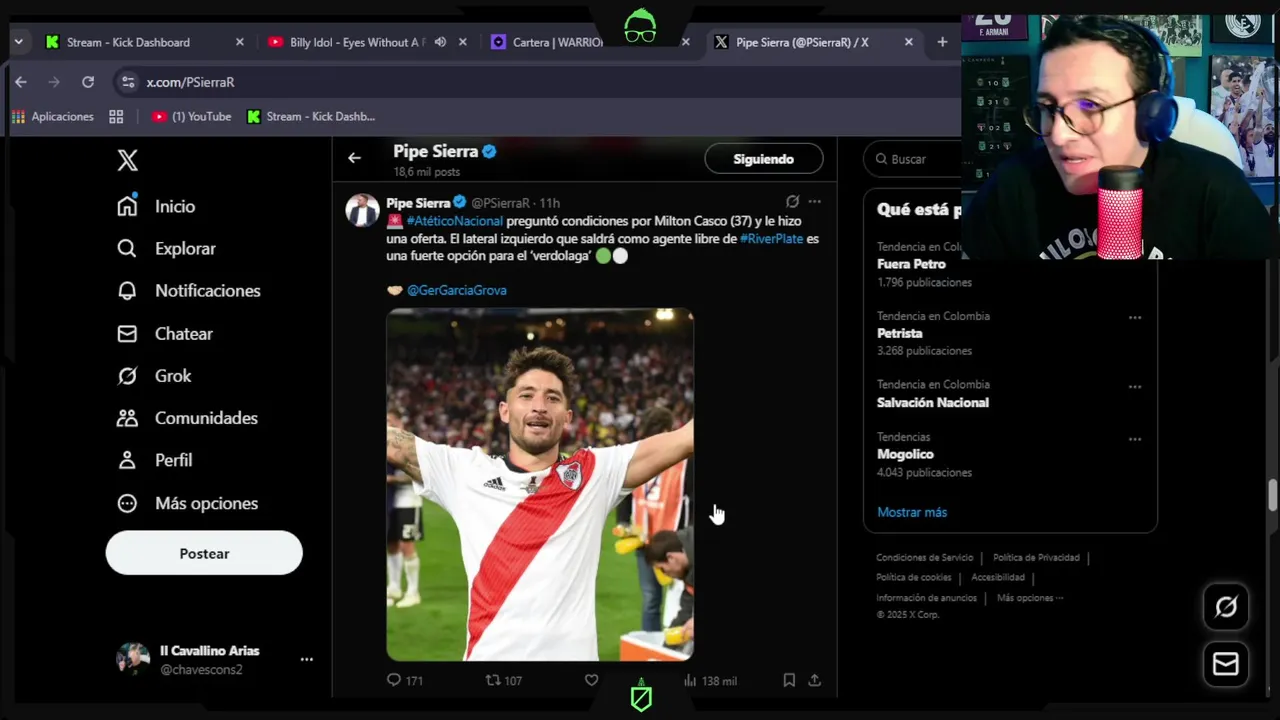Open the Petrista trend
Image resolution: width=1280 pixels, height=720 pixels.
(x=900, y=333)
